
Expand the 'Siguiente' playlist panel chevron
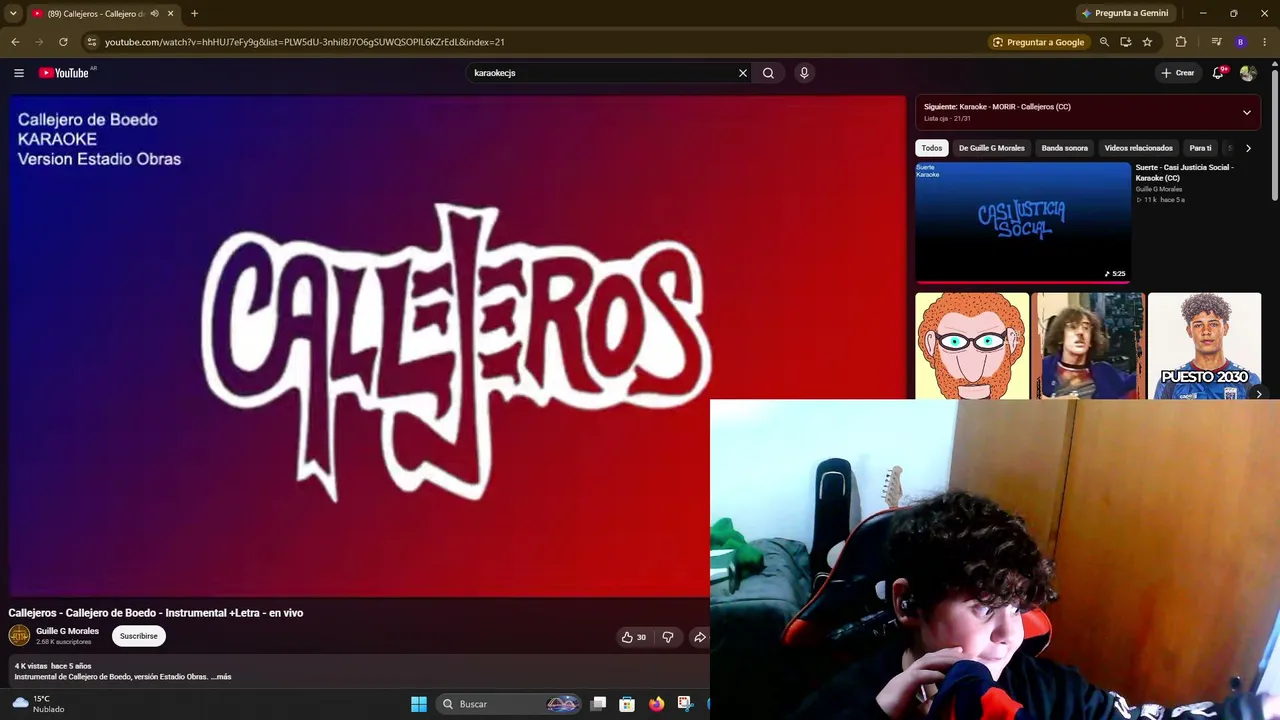(1247, 112)
